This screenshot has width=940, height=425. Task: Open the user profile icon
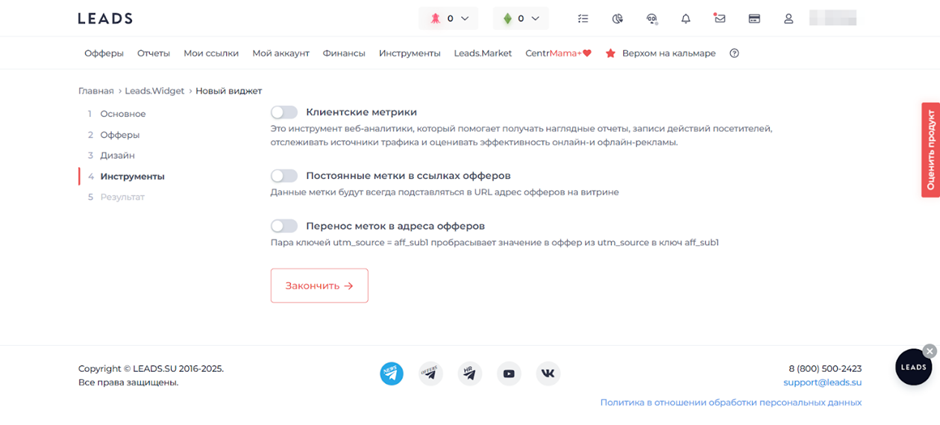click(789, 19)
